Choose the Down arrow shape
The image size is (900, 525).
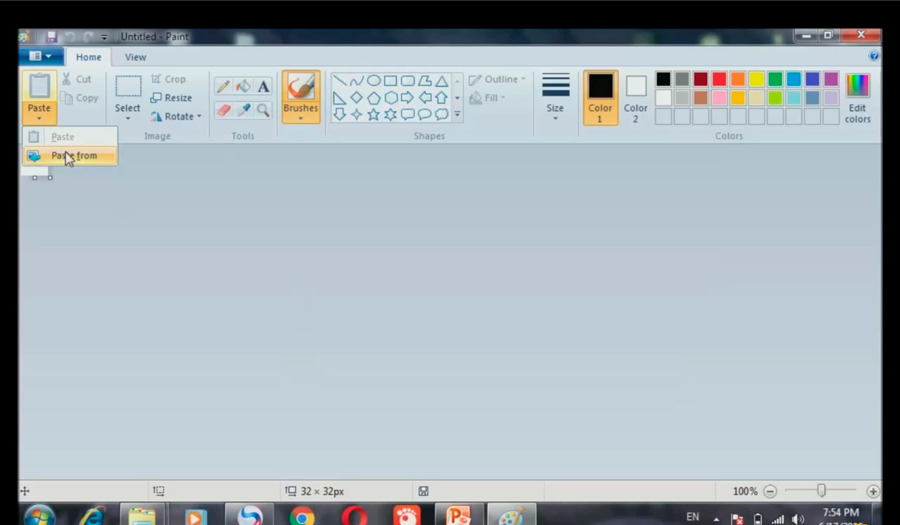click(x=340, y=114)
